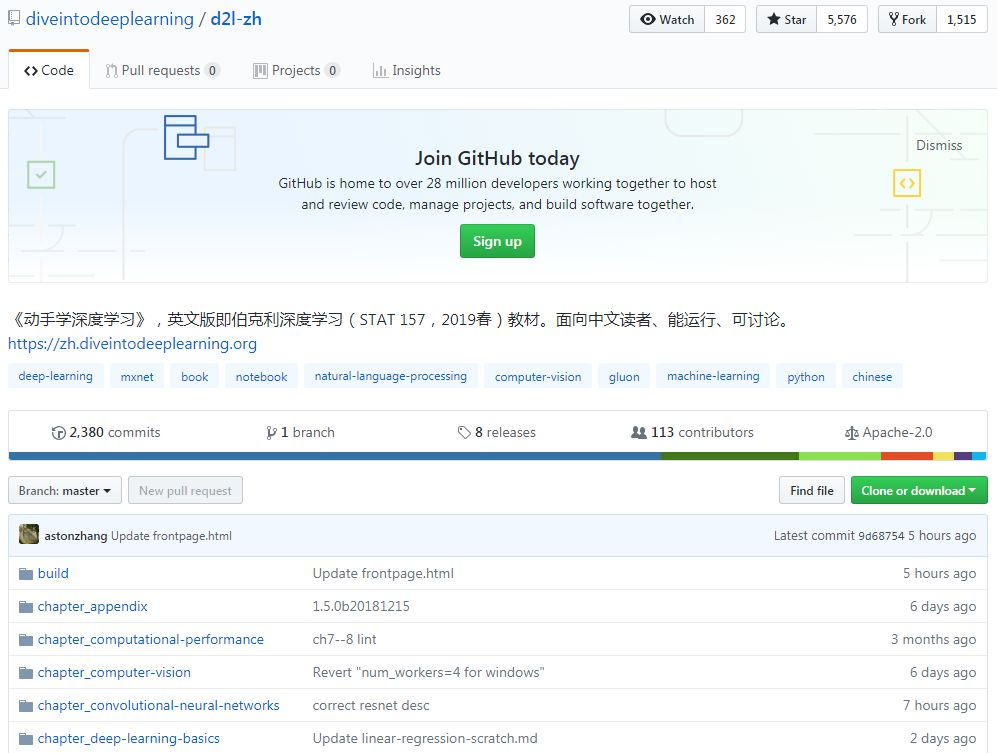This screenshot has width=997, height=753.
Task: Switch to the Pull requests tab
Action: [162, 70]
